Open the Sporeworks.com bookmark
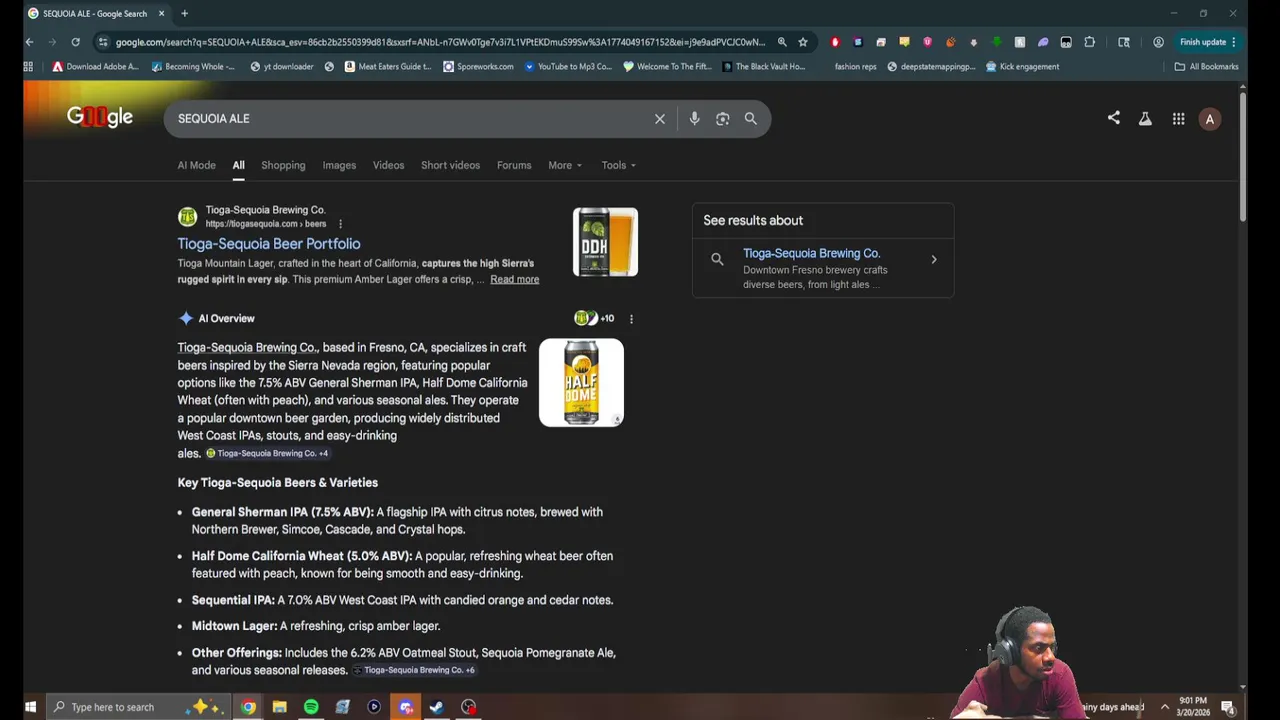This screenshot has height=720, width=1280. pyautogui.click(x=478, y=67)
